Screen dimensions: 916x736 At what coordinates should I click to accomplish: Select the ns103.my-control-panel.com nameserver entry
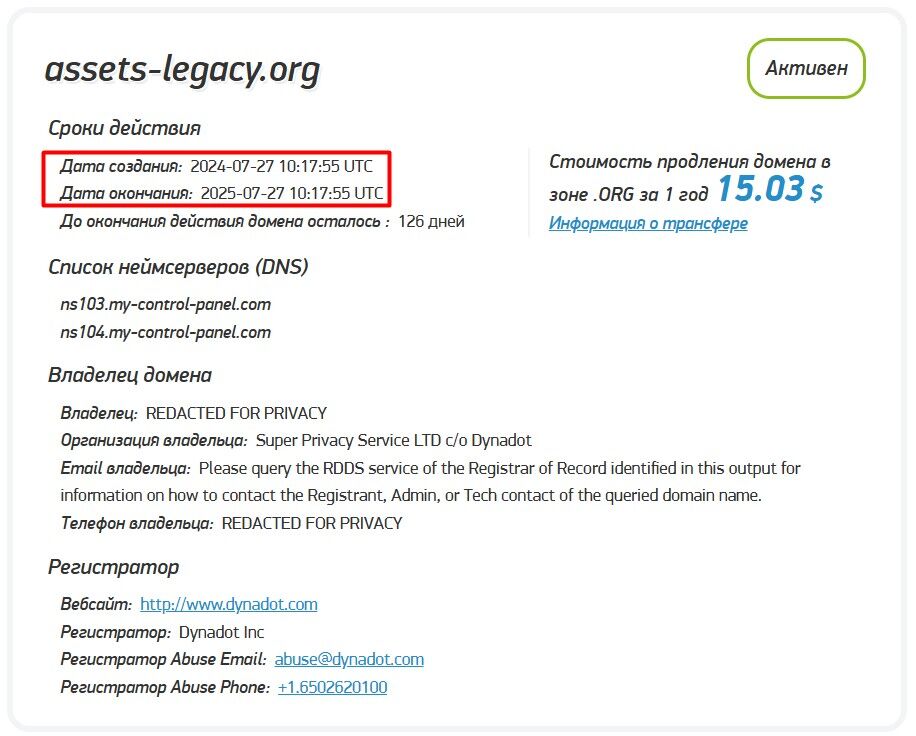click(165, 304)
